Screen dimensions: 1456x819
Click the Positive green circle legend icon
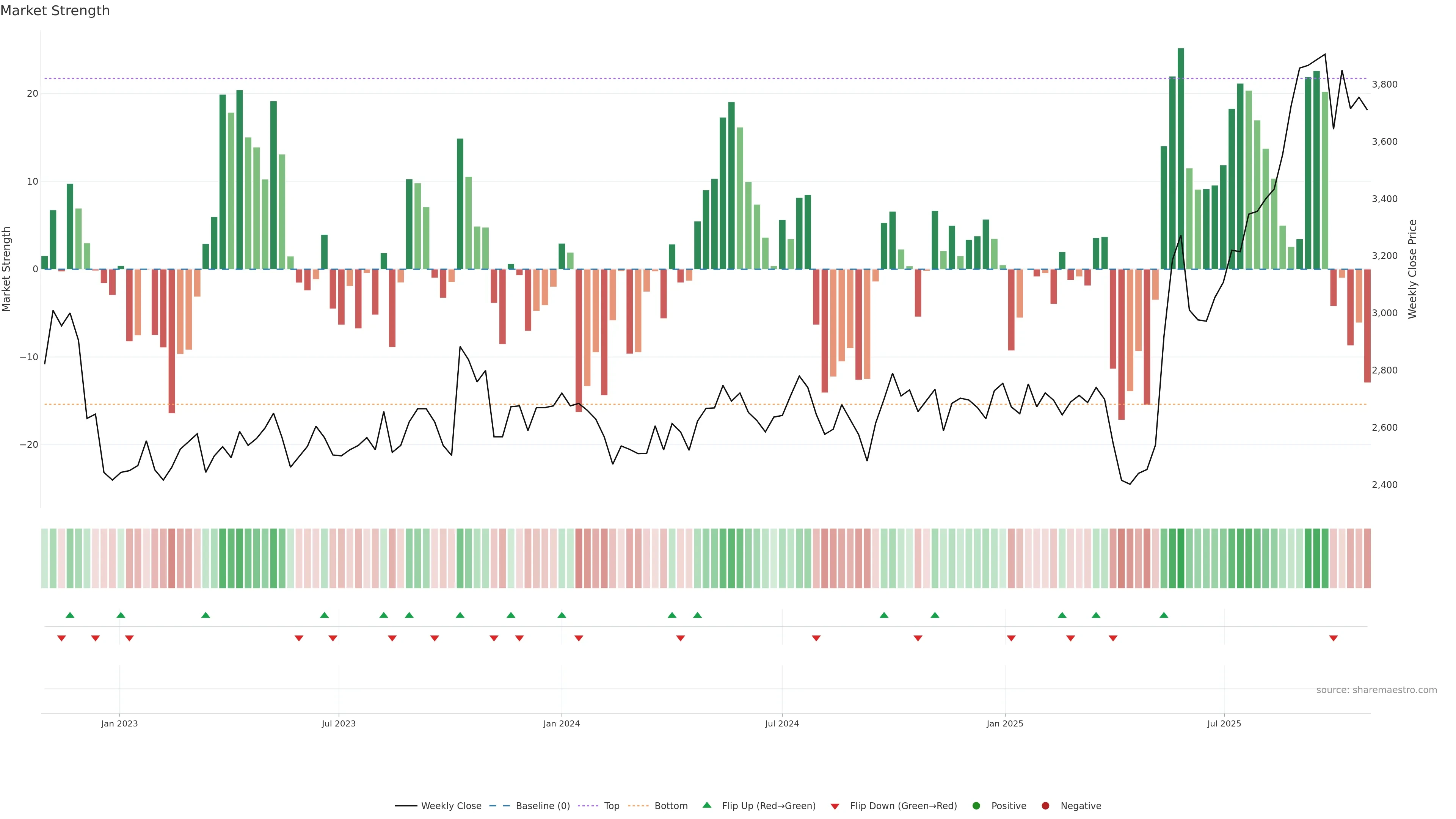[976, 805]
